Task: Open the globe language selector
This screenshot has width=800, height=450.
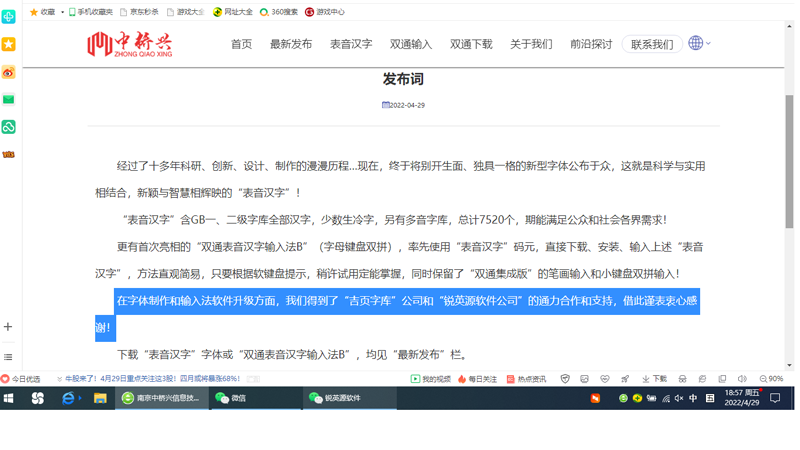Action: pyautogui.click(x=699, y=43)
